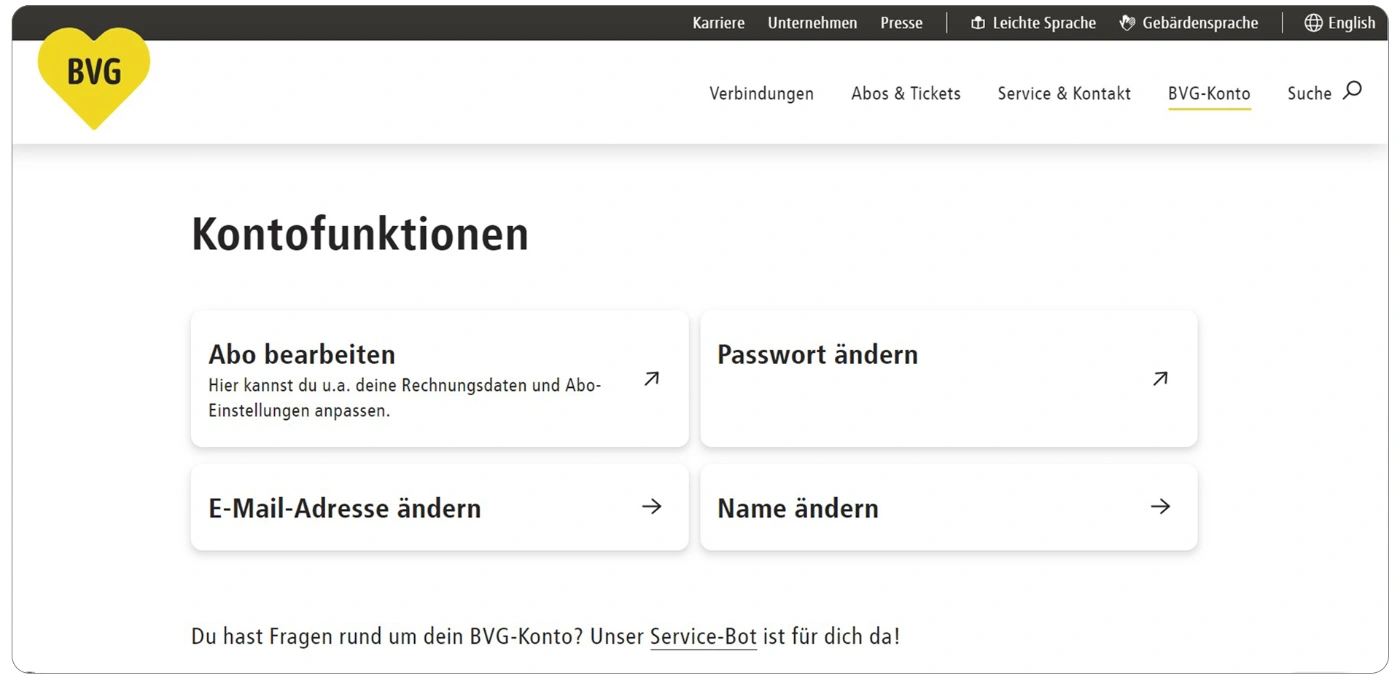
Task: Switch to Gebärdensprache version
Action: pos(1200,23)
